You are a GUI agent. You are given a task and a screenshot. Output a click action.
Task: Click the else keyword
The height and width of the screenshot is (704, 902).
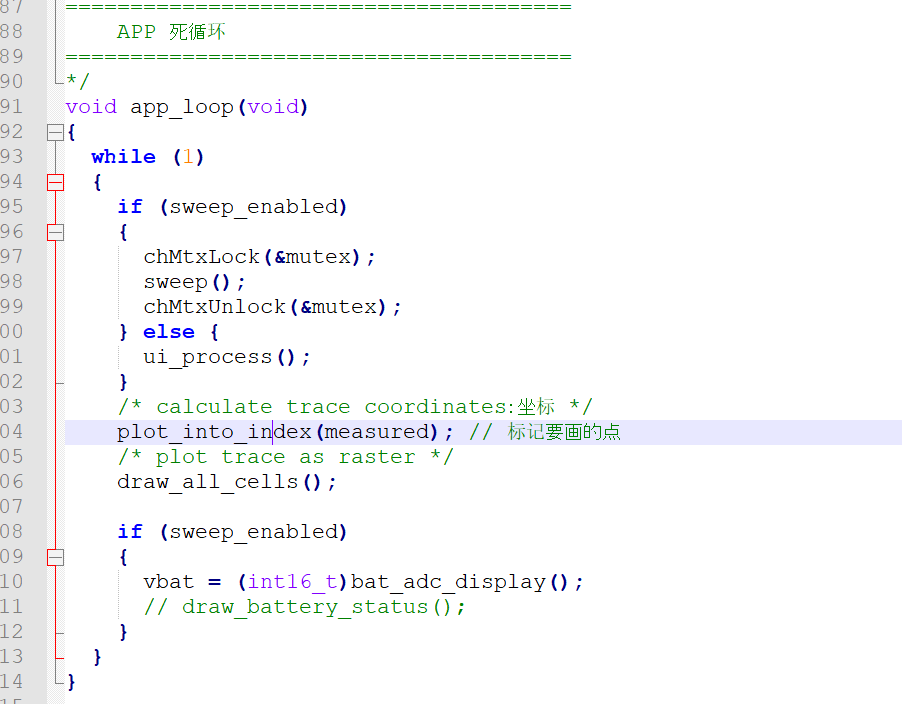pyautogui.click(x=168, y=332)
